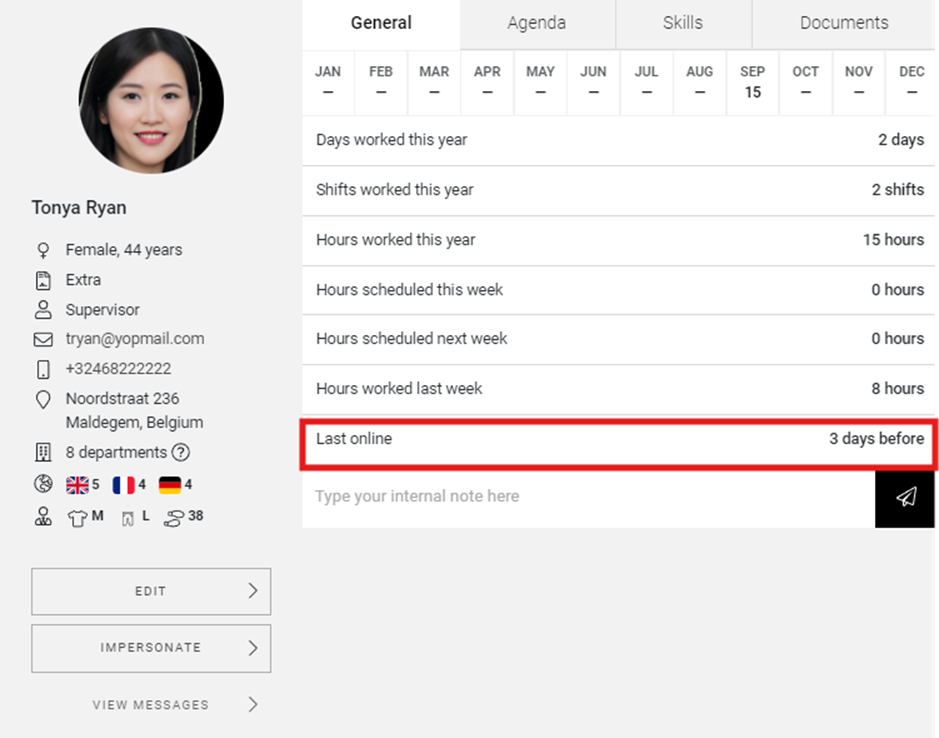Screen dimensions: 939x738
Task: Click the departments help question mark icon
Action: [x=181, y=452]
